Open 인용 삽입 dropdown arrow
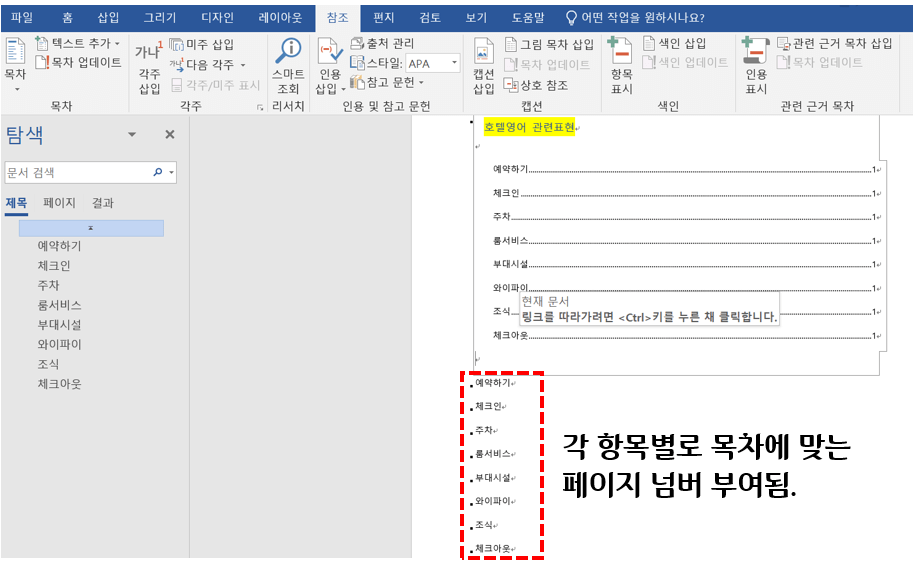913x571 pixels. (343, 88)
